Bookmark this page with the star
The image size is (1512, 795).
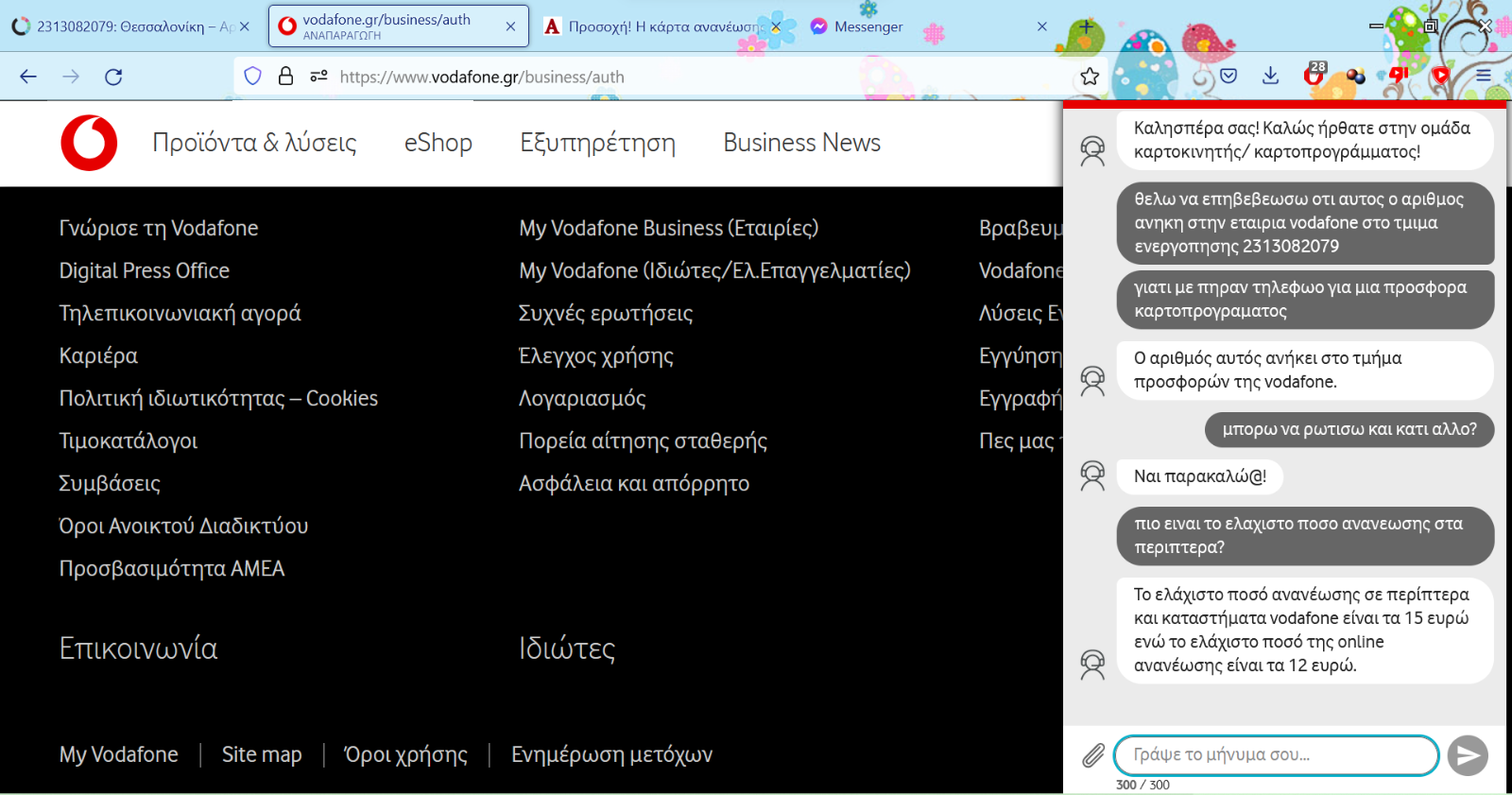point(1090,77)
